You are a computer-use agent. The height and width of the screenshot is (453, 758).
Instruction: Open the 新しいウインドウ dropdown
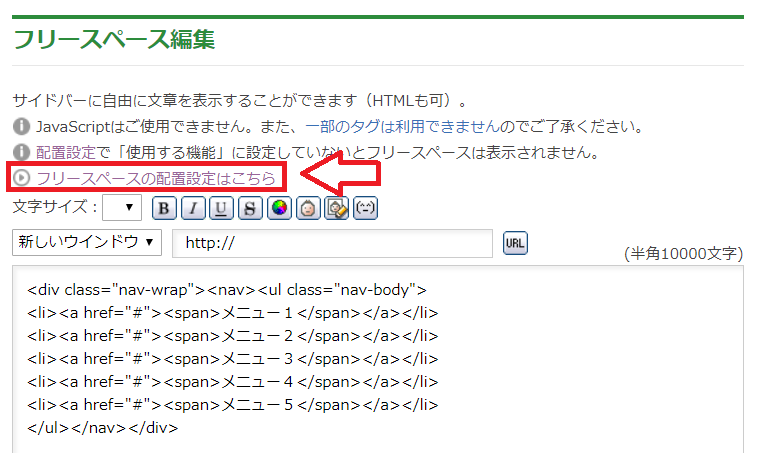(x=87, y=242)
